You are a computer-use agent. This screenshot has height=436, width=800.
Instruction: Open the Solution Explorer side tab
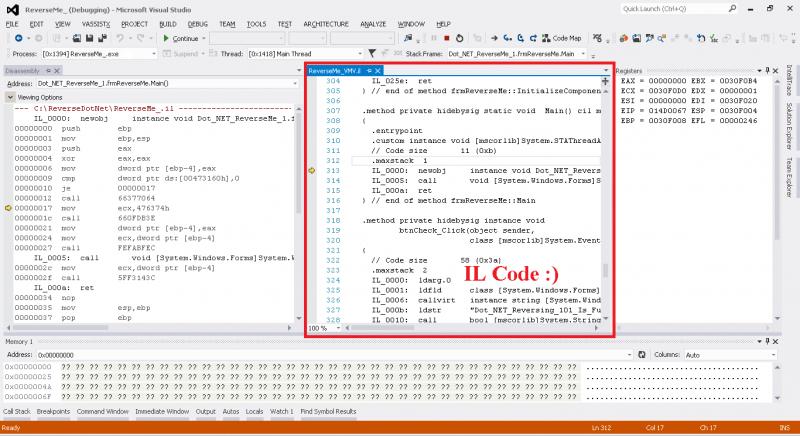coord(789,126)
